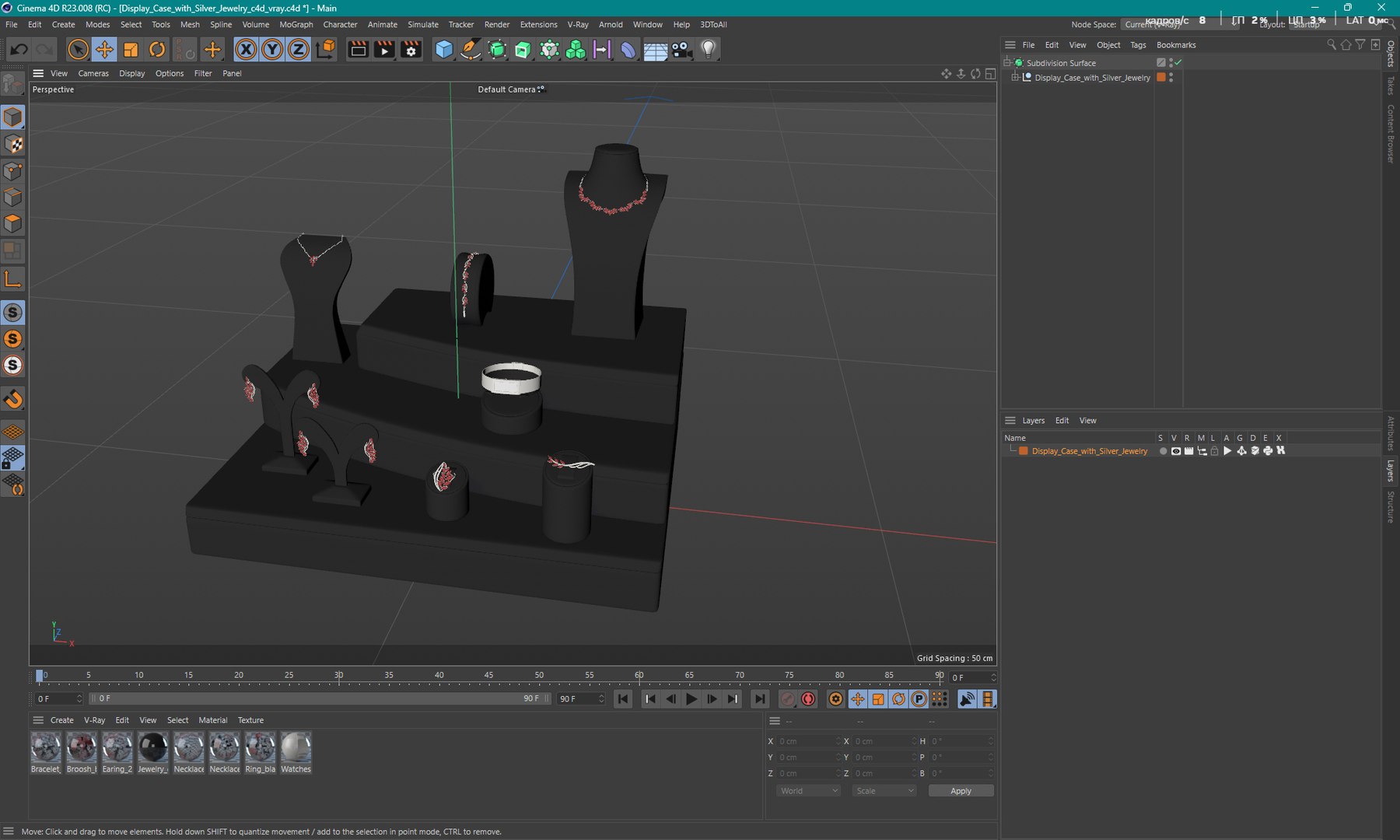Toggle the Z-axis lock
Image resolution: width=1400 pixels, height=840 pixels.
point(298,50)
